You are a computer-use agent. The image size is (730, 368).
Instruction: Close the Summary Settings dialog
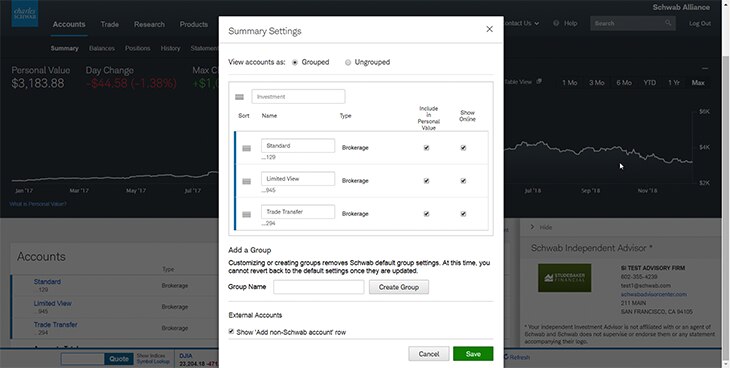tap(489, 29)
